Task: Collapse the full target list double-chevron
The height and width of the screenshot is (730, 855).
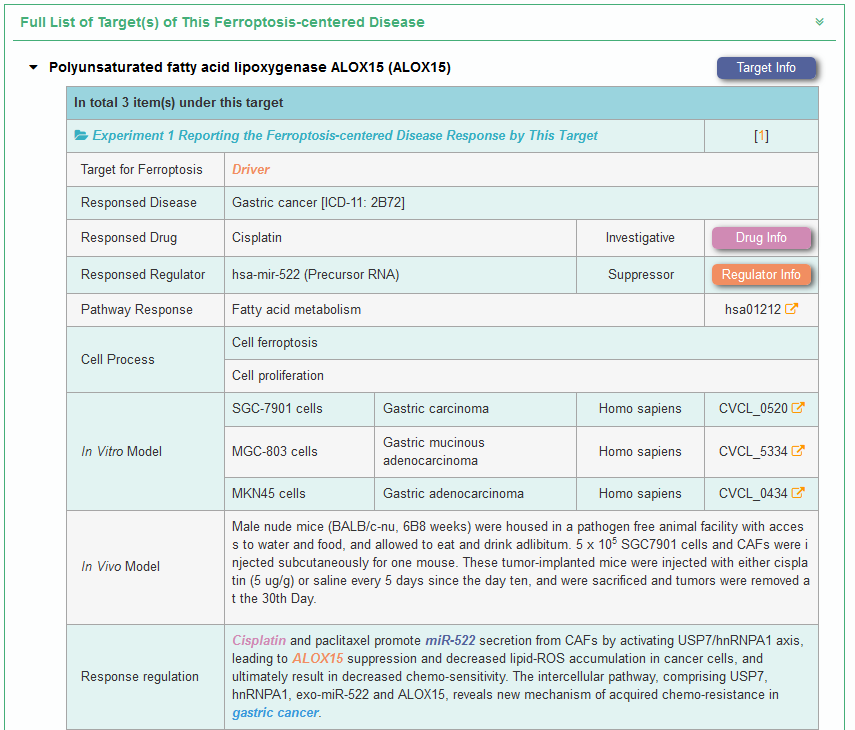Action: (819, 22)
